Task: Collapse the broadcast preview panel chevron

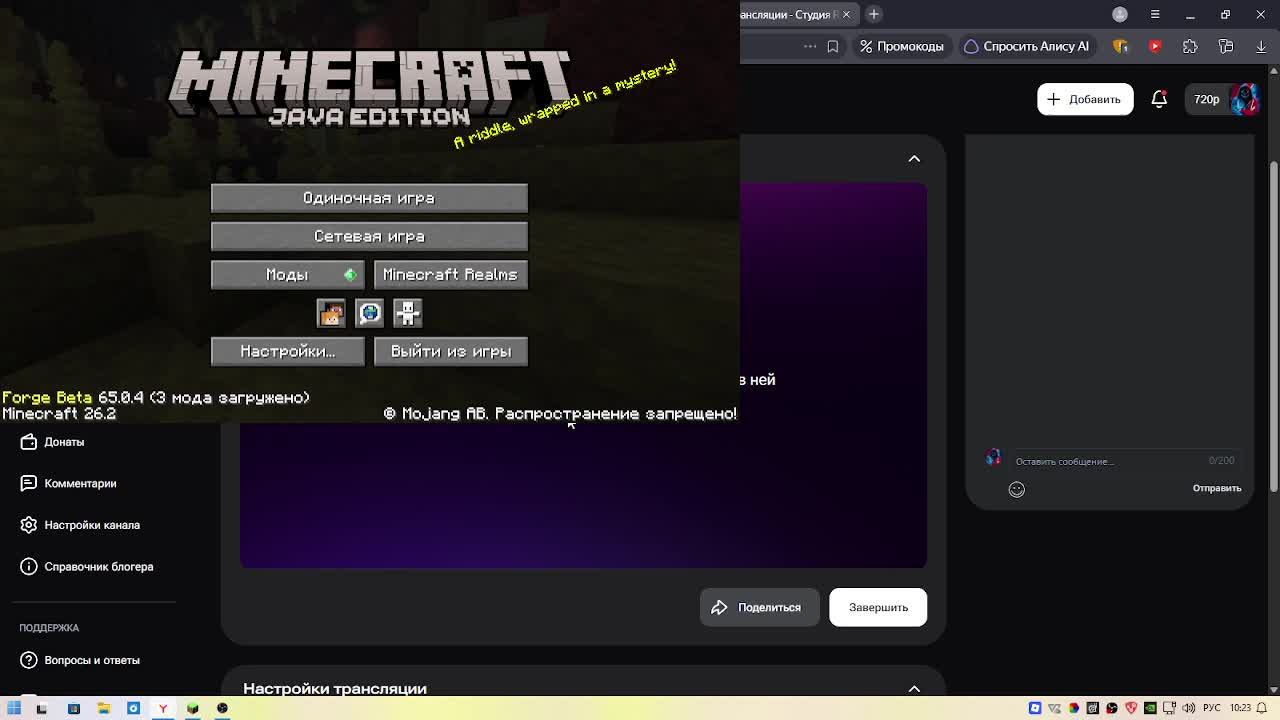Action: [x=914, y=159]
